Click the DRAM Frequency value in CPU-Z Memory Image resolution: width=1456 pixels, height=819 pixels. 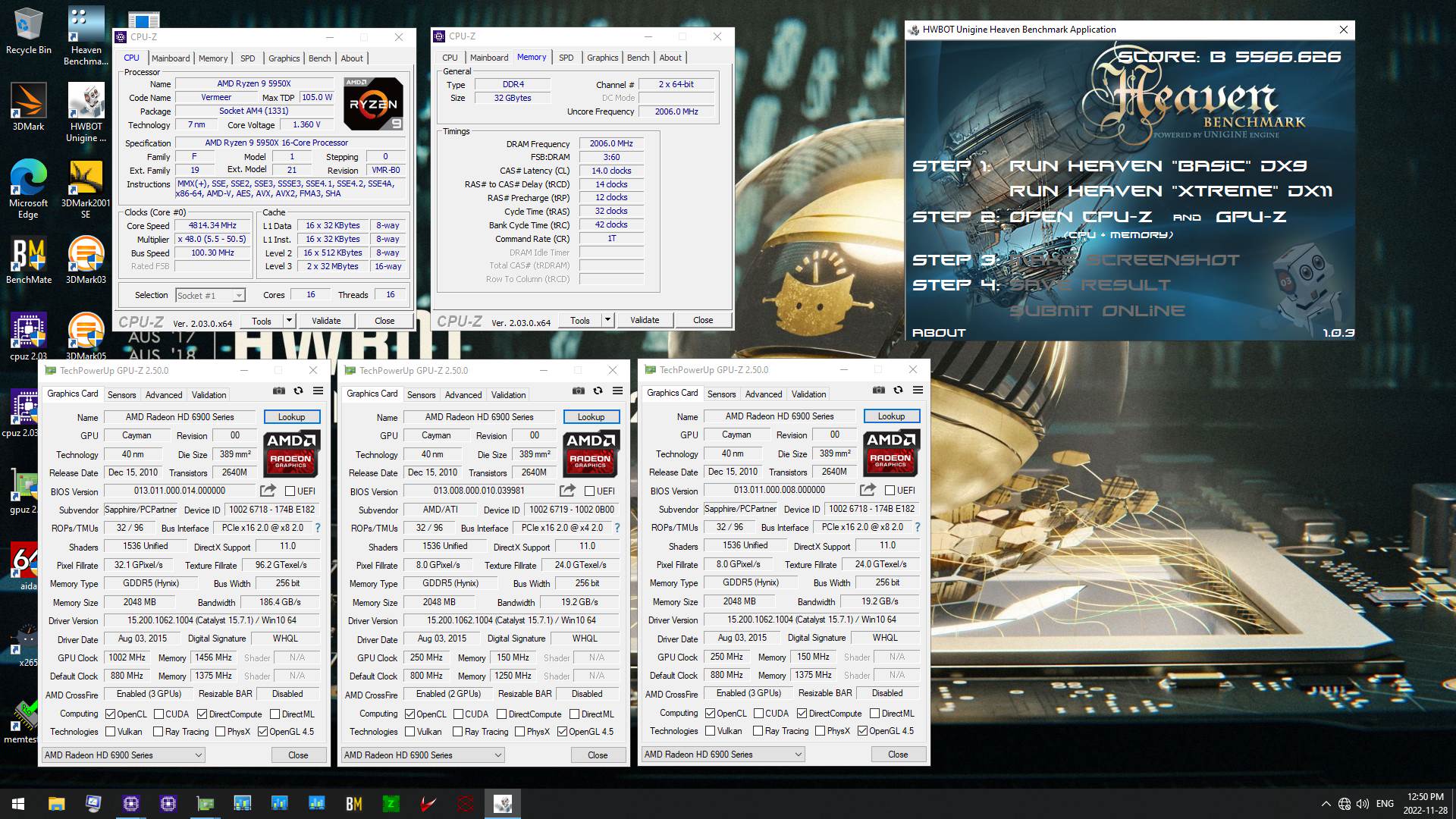(x=611, y=144)
